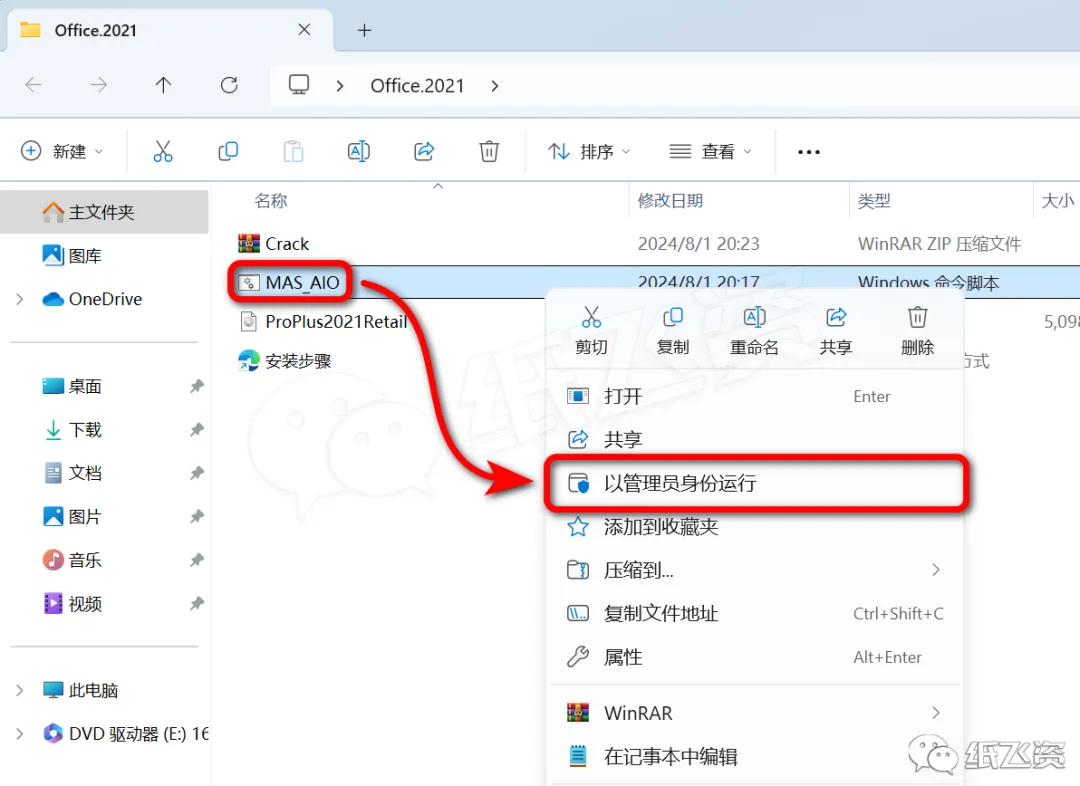Unpin 桌面 using its pin icon
This screenshot has width=1080, height=786.
[197, 386]
